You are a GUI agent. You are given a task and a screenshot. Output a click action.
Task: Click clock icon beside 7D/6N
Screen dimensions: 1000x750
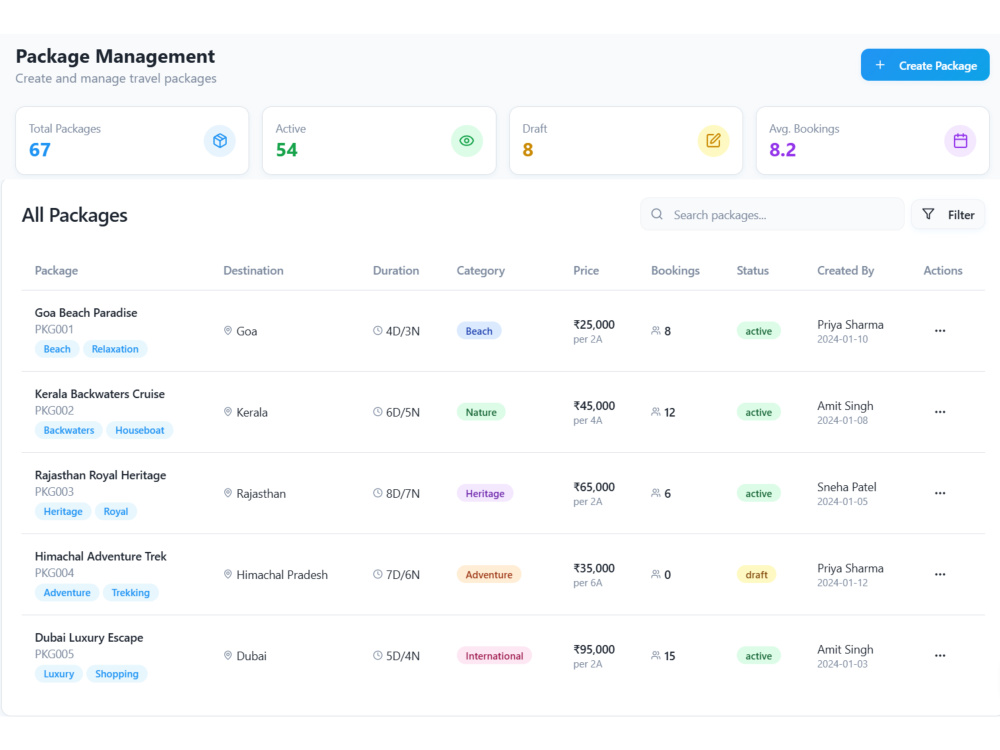378,574
